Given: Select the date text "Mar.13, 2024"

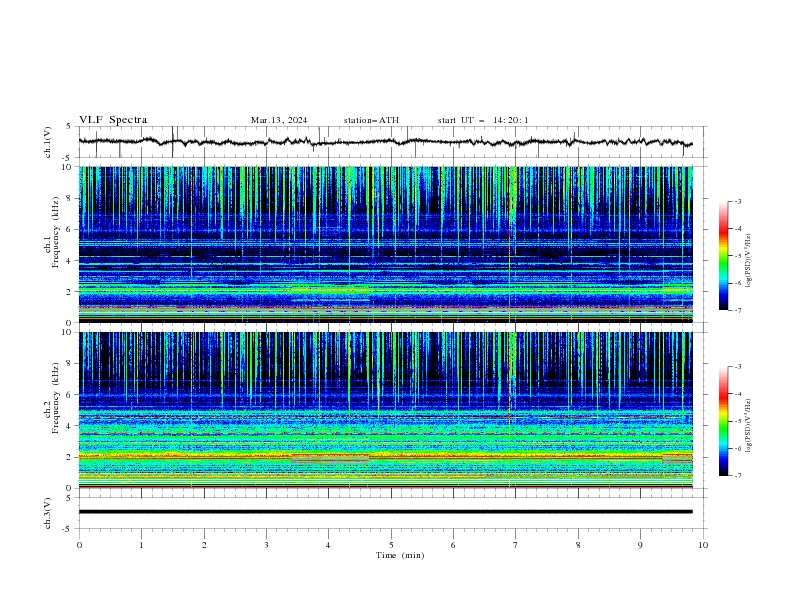Looking at the screenshot, I should [x=279, y=120].
